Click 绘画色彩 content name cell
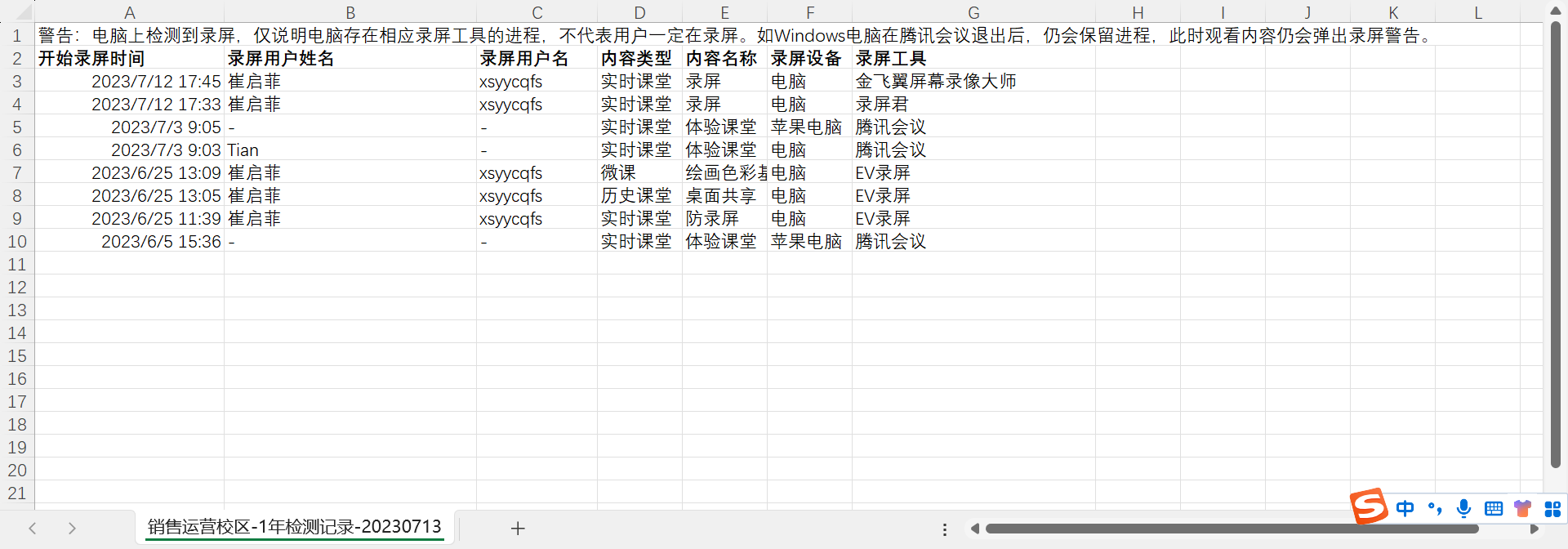1568x549 pixels. click(724, 173)
